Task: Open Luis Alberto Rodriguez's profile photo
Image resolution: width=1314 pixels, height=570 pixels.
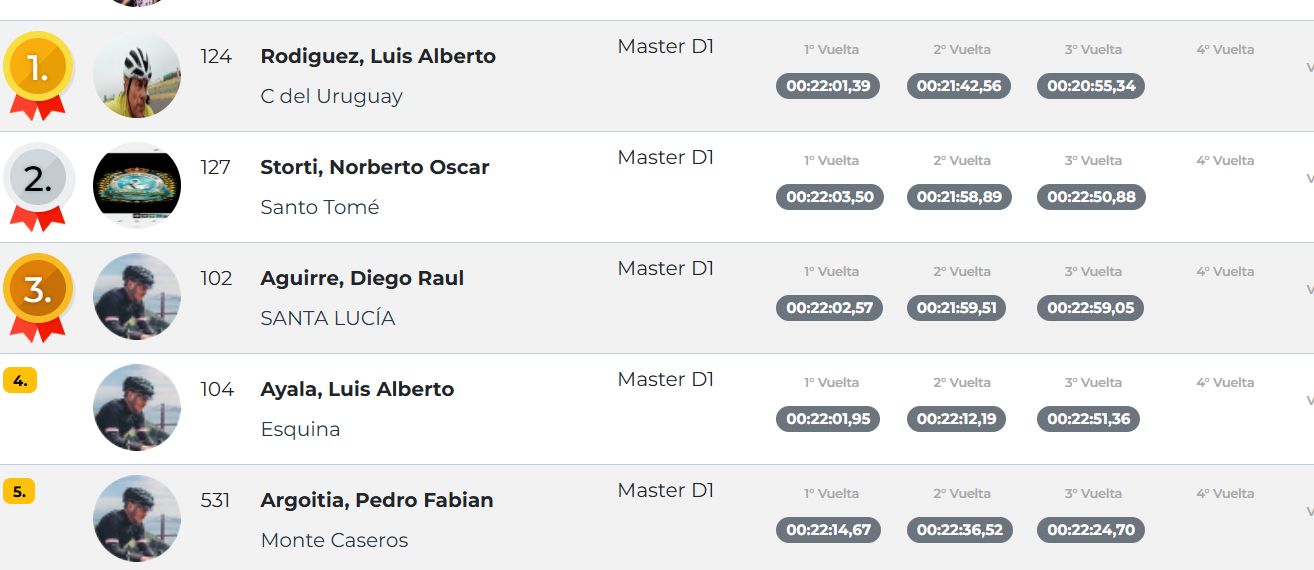Action: point(137,75)
